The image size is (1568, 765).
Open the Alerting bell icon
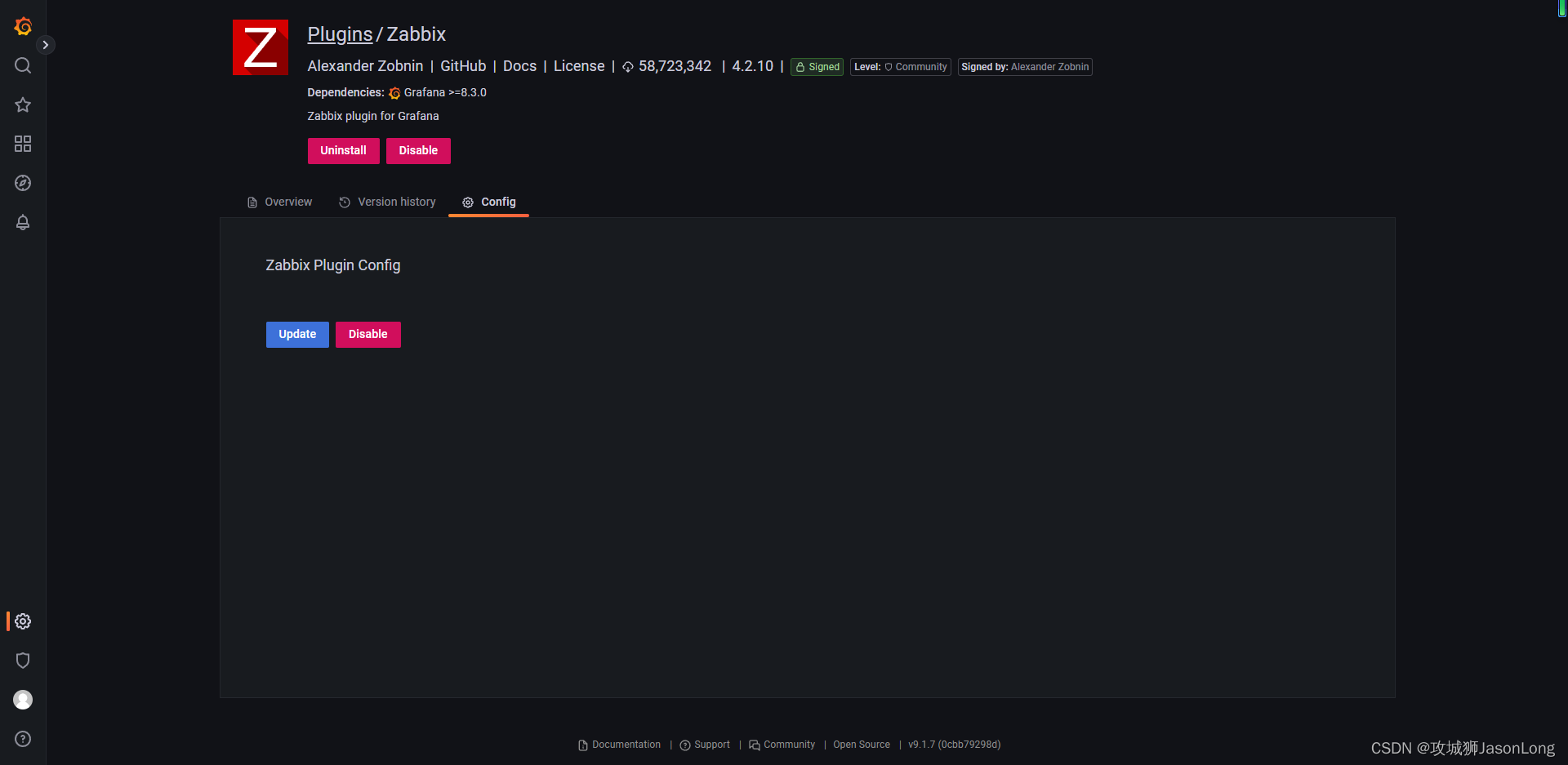pyautogui.click(x=23, y=222)
